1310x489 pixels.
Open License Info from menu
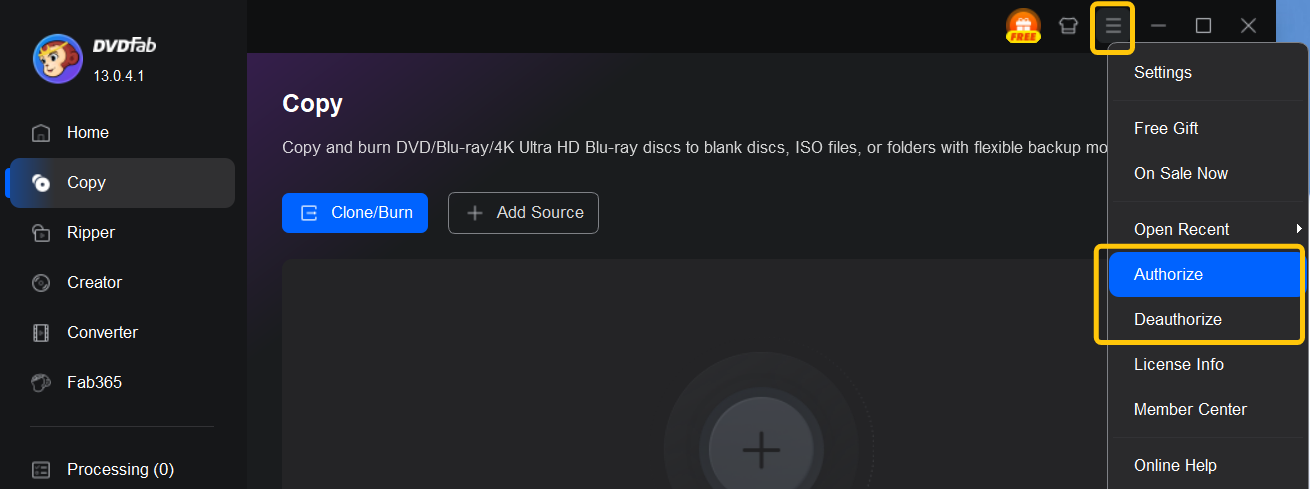[x=1178, y=364]
